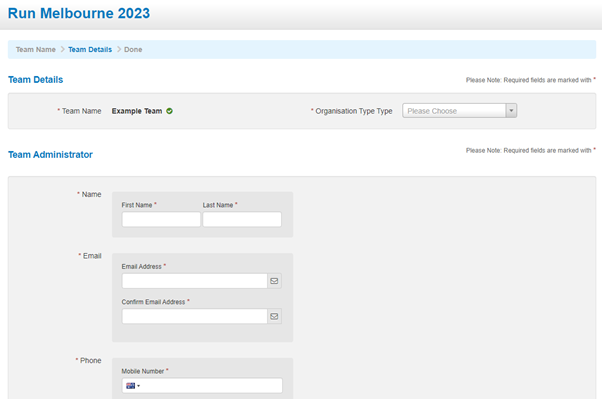Select the Team Details breadcrumb step
This screenshot has width=602, height=399.
click(x=90, y=50)
